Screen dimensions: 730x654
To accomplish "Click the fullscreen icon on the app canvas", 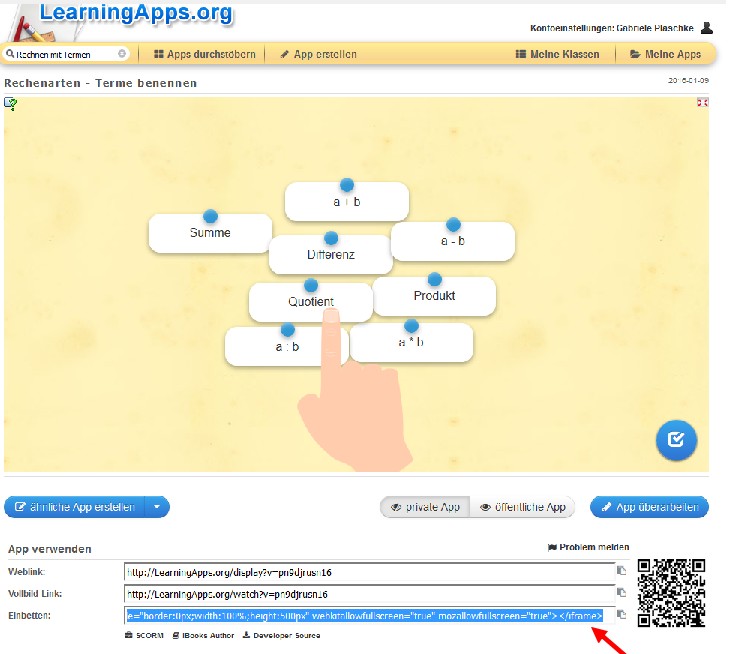I will [702, 102].
